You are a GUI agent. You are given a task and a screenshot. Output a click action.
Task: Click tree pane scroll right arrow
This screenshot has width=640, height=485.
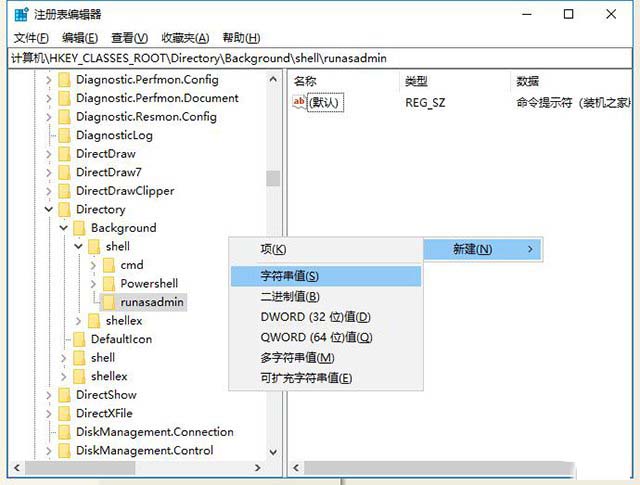coord(258,468)
